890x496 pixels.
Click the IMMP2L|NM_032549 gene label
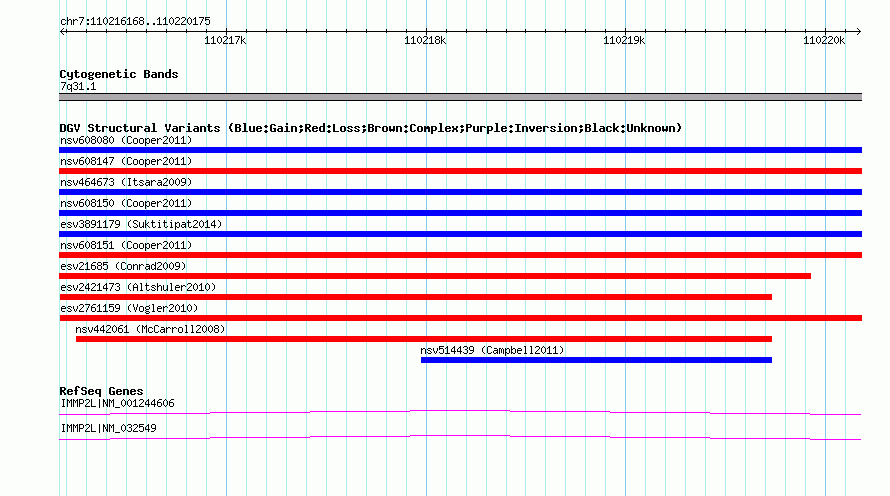108,428
